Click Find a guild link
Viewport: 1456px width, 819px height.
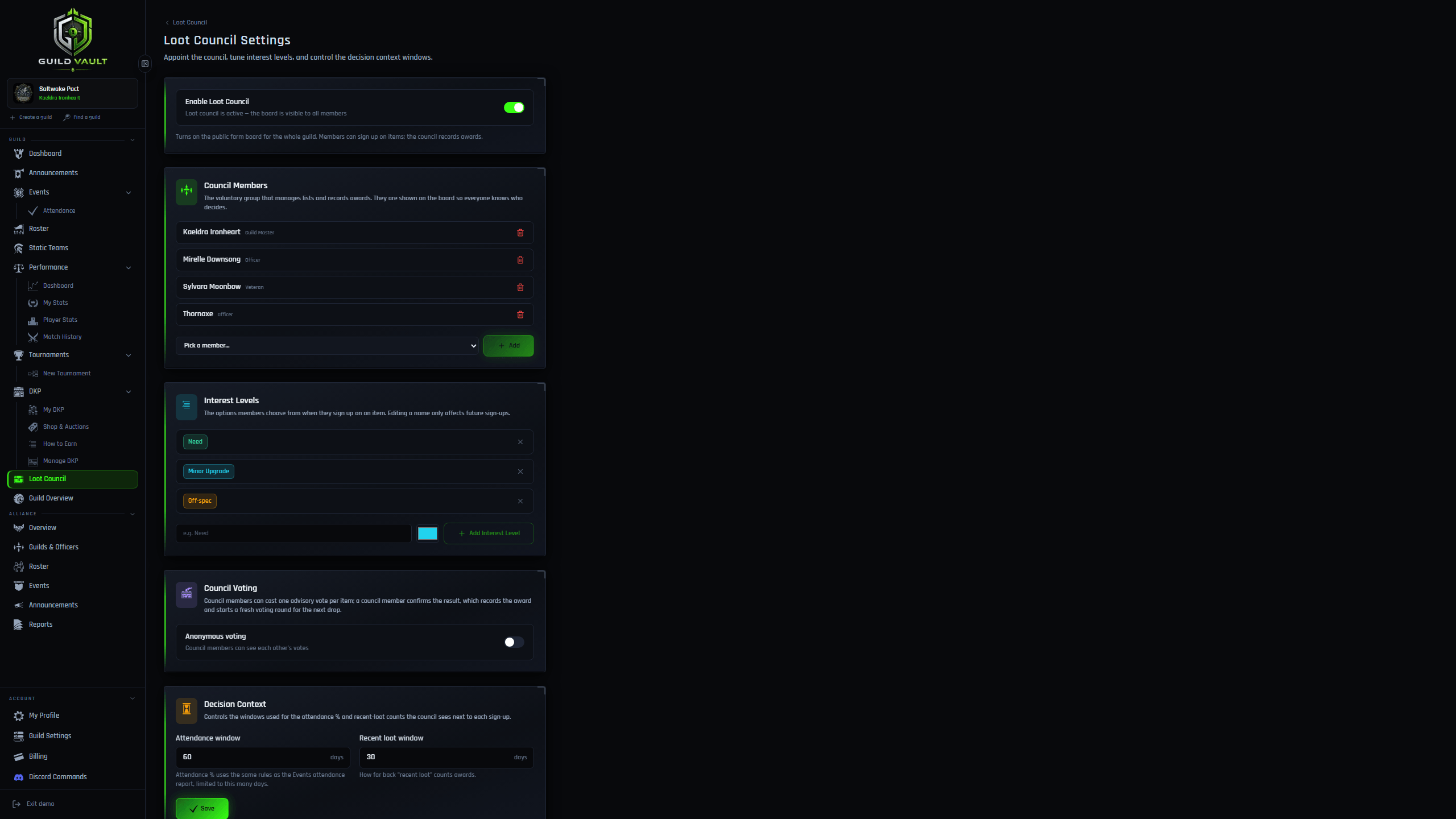click(82, 117)
